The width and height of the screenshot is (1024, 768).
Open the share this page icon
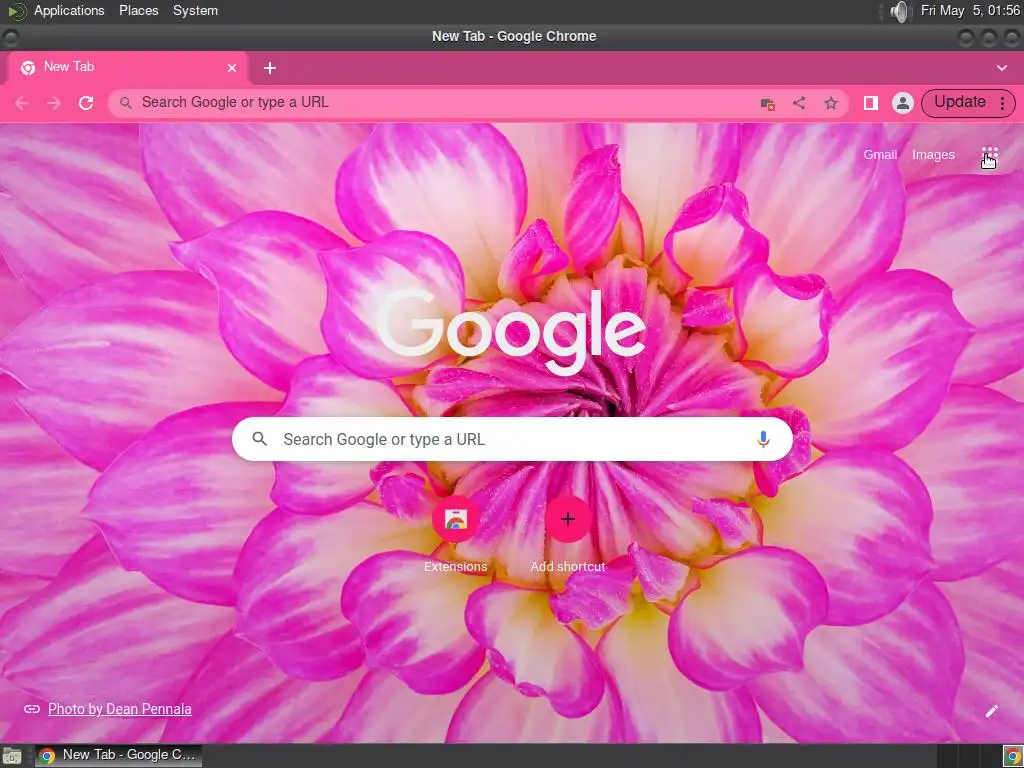(x=799, y=103)
